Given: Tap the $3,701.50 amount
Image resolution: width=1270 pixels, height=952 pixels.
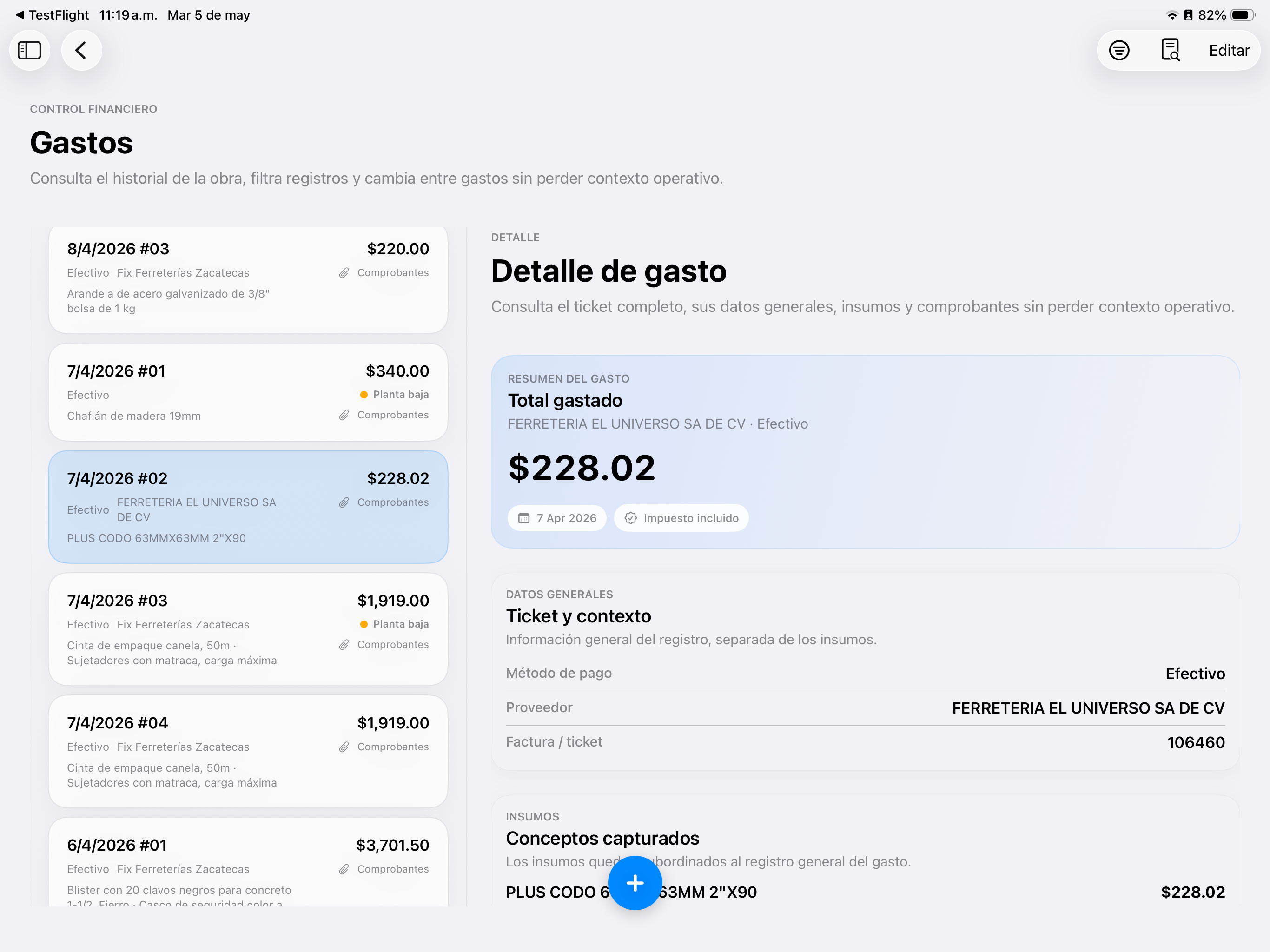Looking at the screenshot, I should coord(393,845).
